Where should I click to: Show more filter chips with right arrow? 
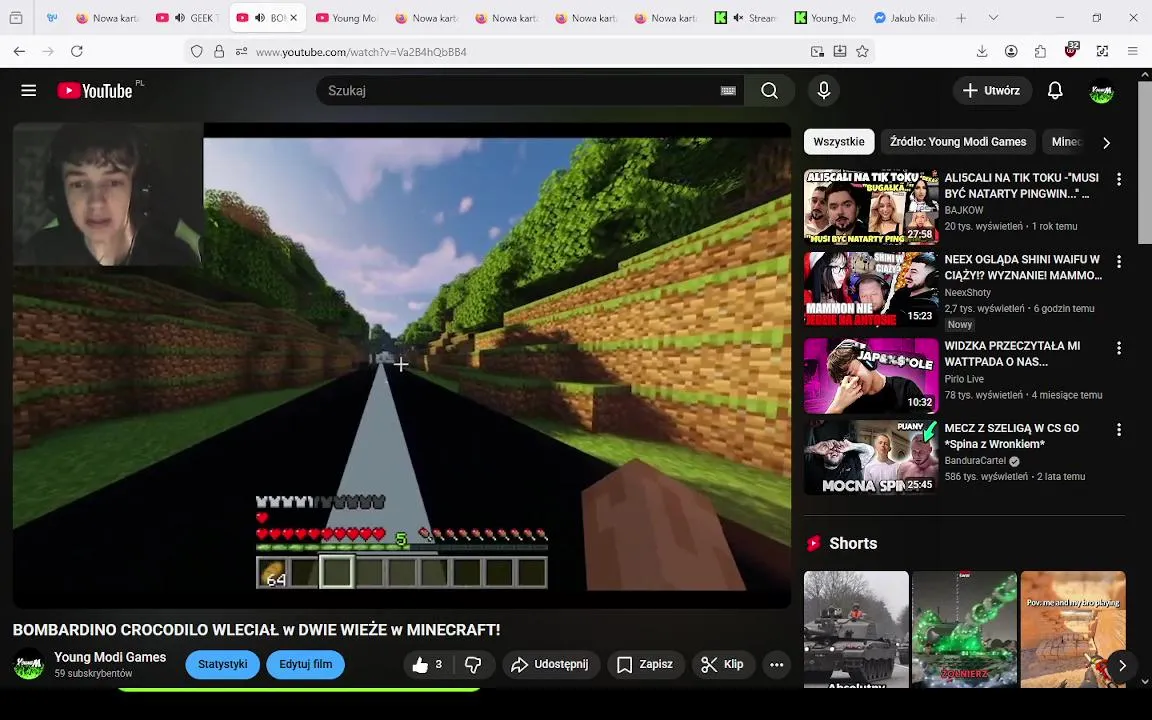coord(1106,143)
